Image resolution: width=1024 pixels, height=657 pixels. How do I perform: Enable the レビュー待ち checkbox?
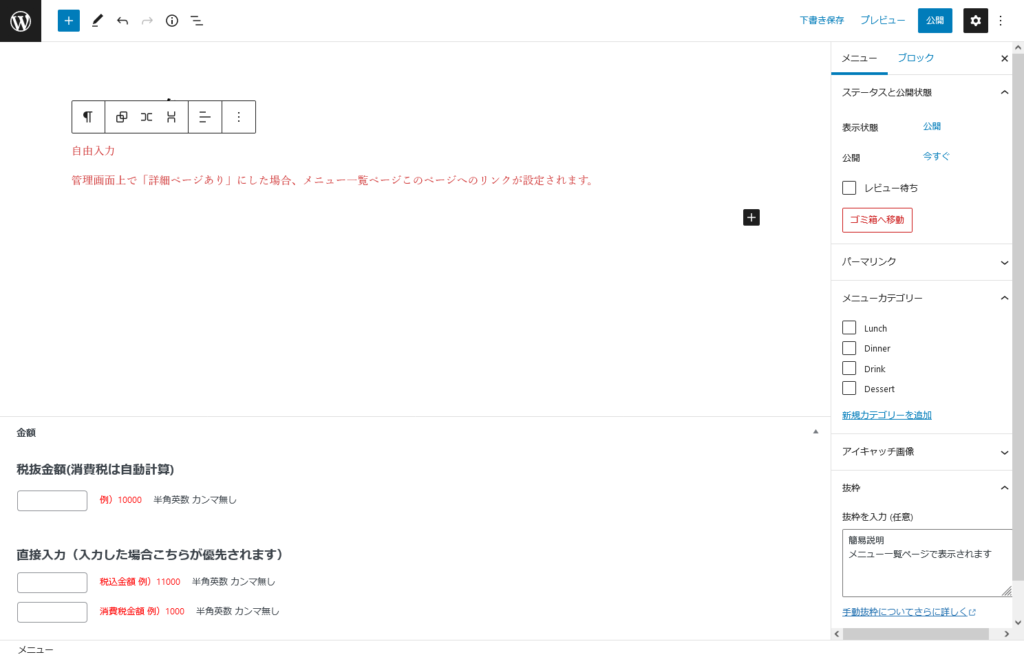pyautogui.click(x=849, y=188)
